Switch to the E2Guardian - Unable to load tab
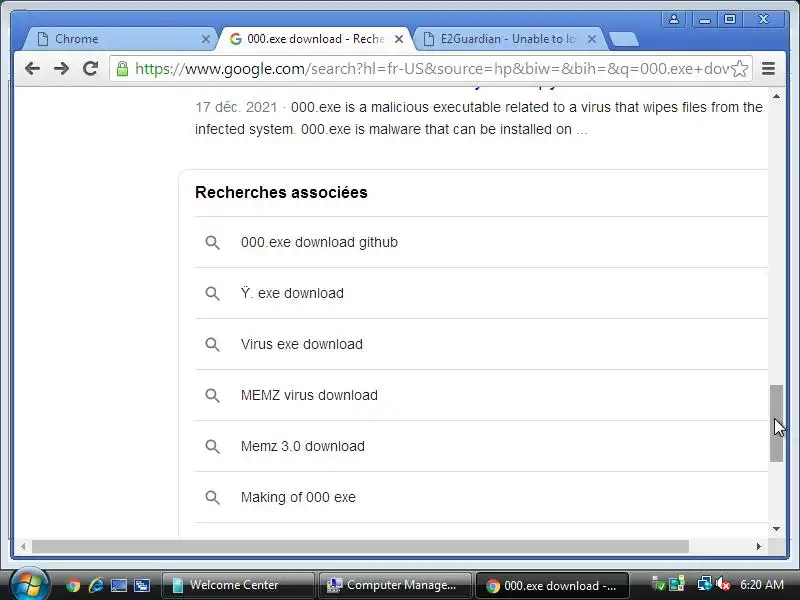 coord(510,39)
